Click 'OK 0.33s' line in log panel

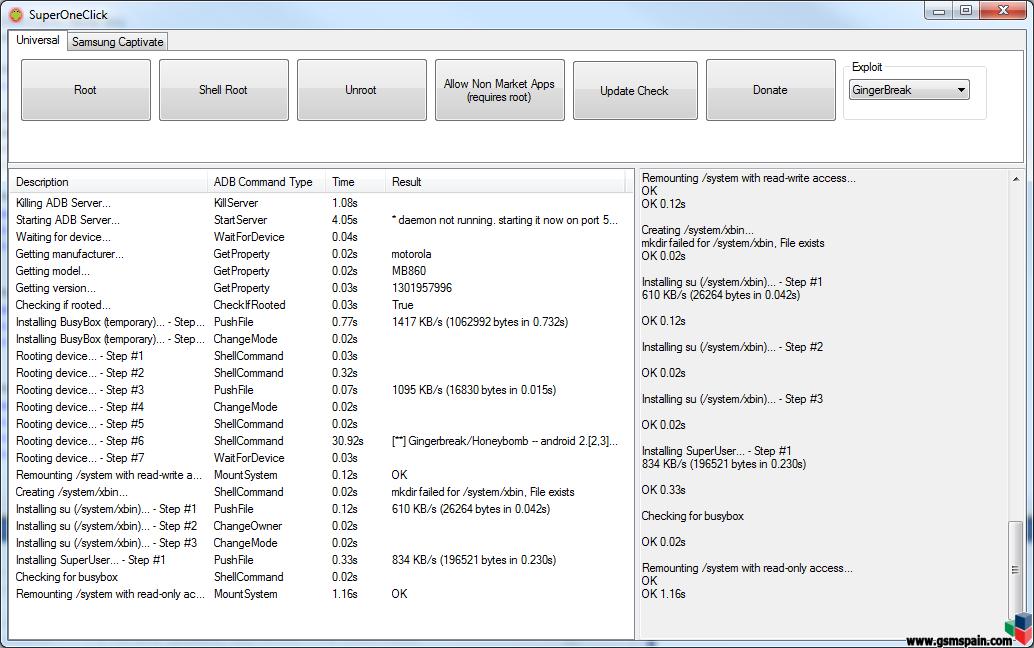663,490
